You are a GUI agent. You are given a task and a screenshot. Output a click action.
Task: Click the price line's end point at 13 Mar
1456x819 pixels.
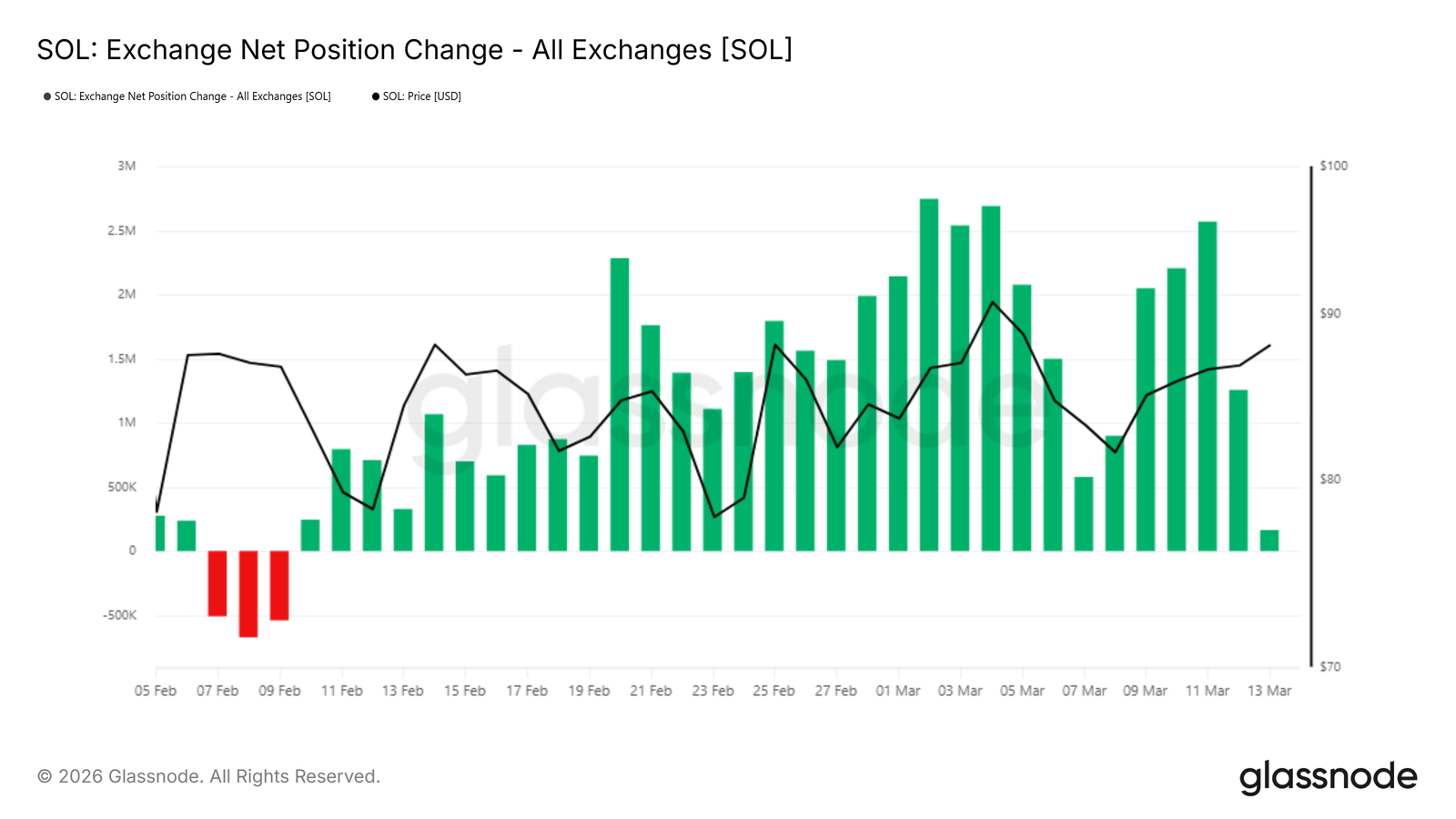1269,346
